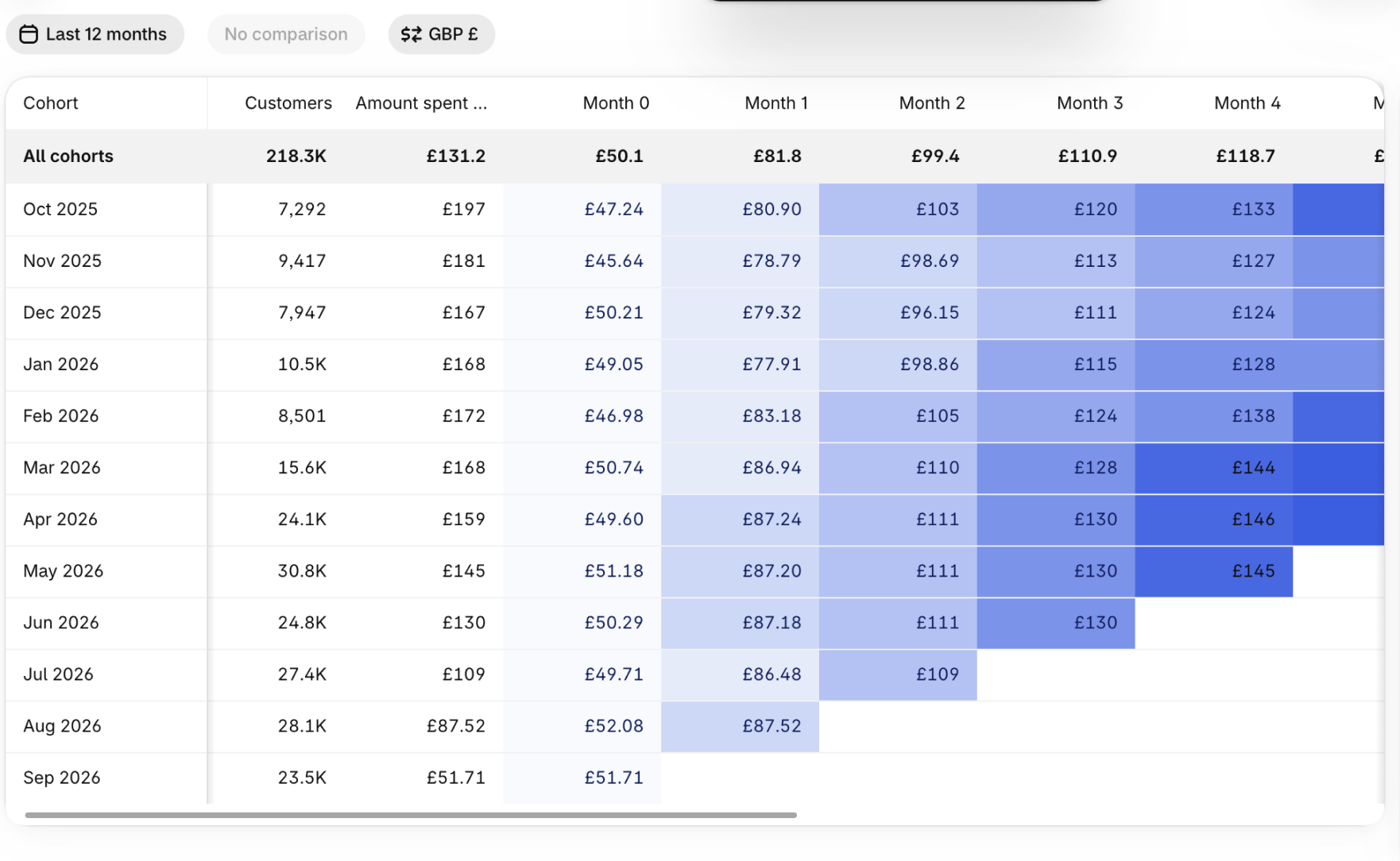Image resolution: width=1400 pixels, height=861 pixels.
Task: Click the £118.7 all cohorts Month 4 cell
Action: tap(1246, 156)
